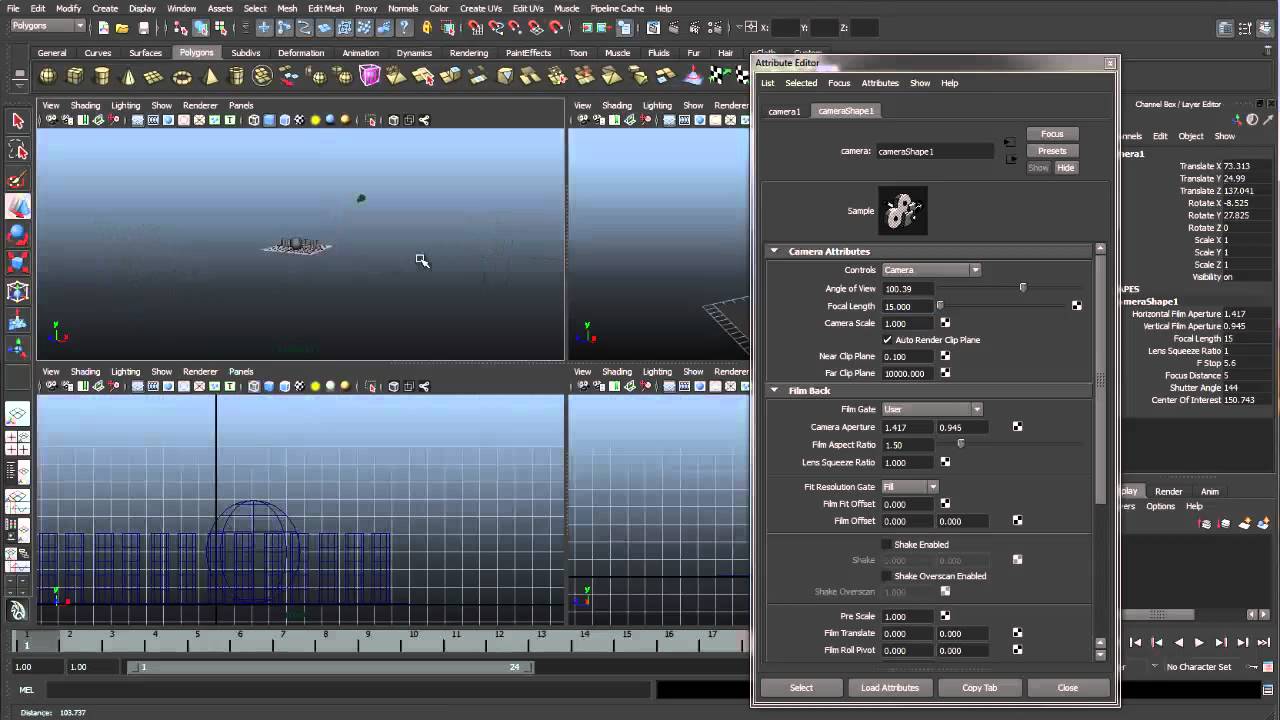The image size is (1280, 720).
Task: Open the Controls Camera dropdown
Action: [931, 270]
